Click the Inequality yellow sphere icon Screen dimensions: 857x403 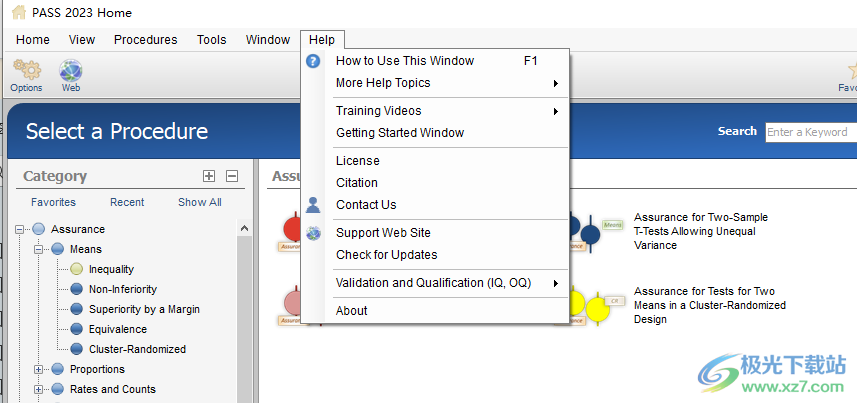click(x=77, y=269)
